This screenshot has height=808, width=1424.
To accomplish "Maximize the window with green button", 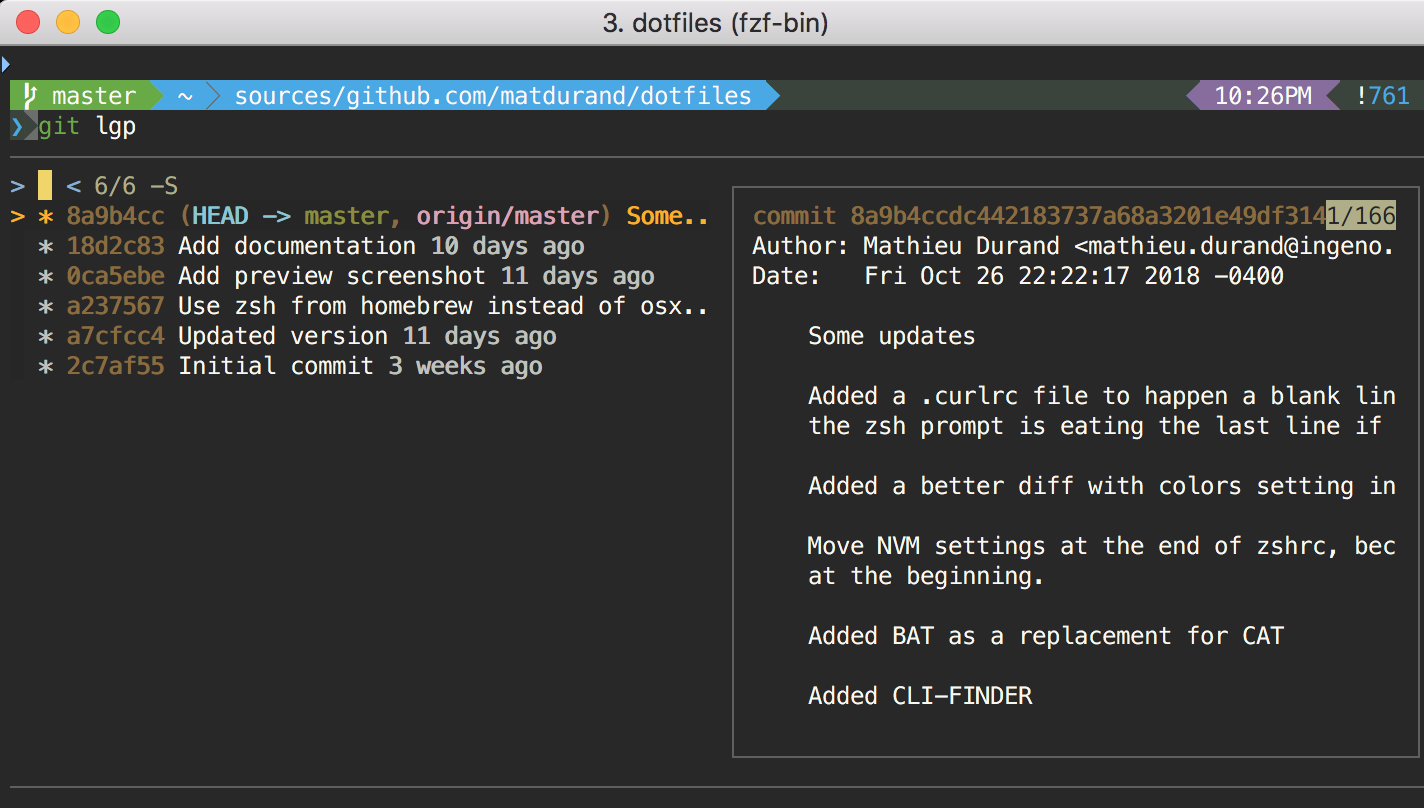I will [x=107, y=22].
